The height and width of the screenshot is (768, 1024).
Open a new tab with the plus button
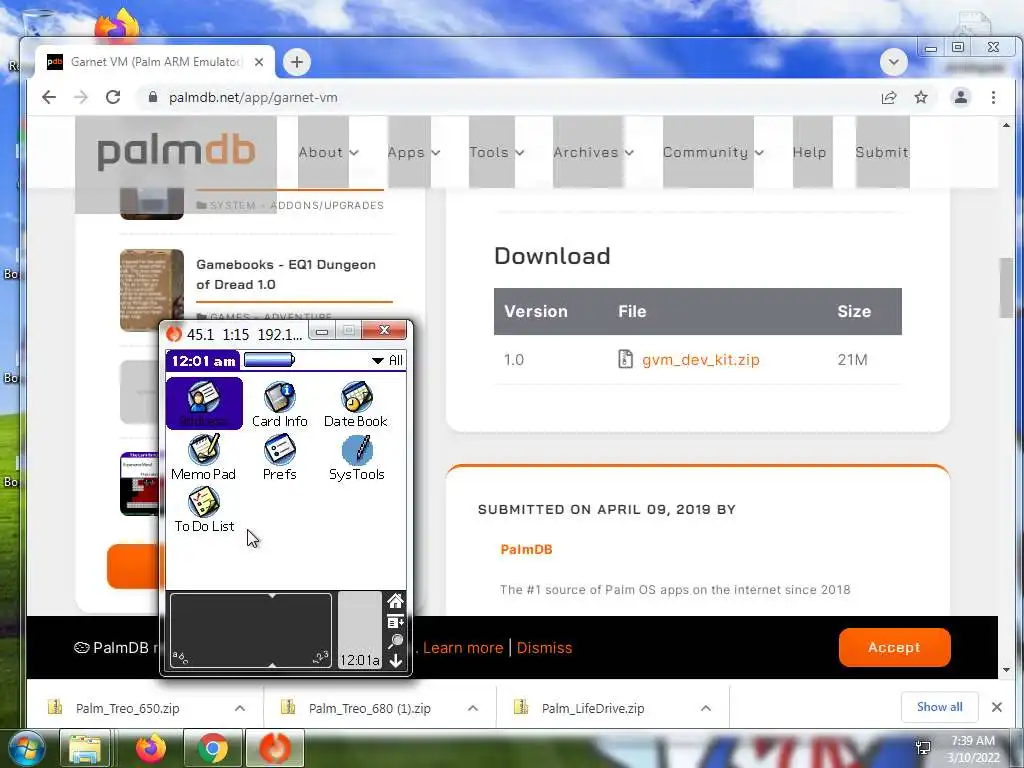point(297,62)
